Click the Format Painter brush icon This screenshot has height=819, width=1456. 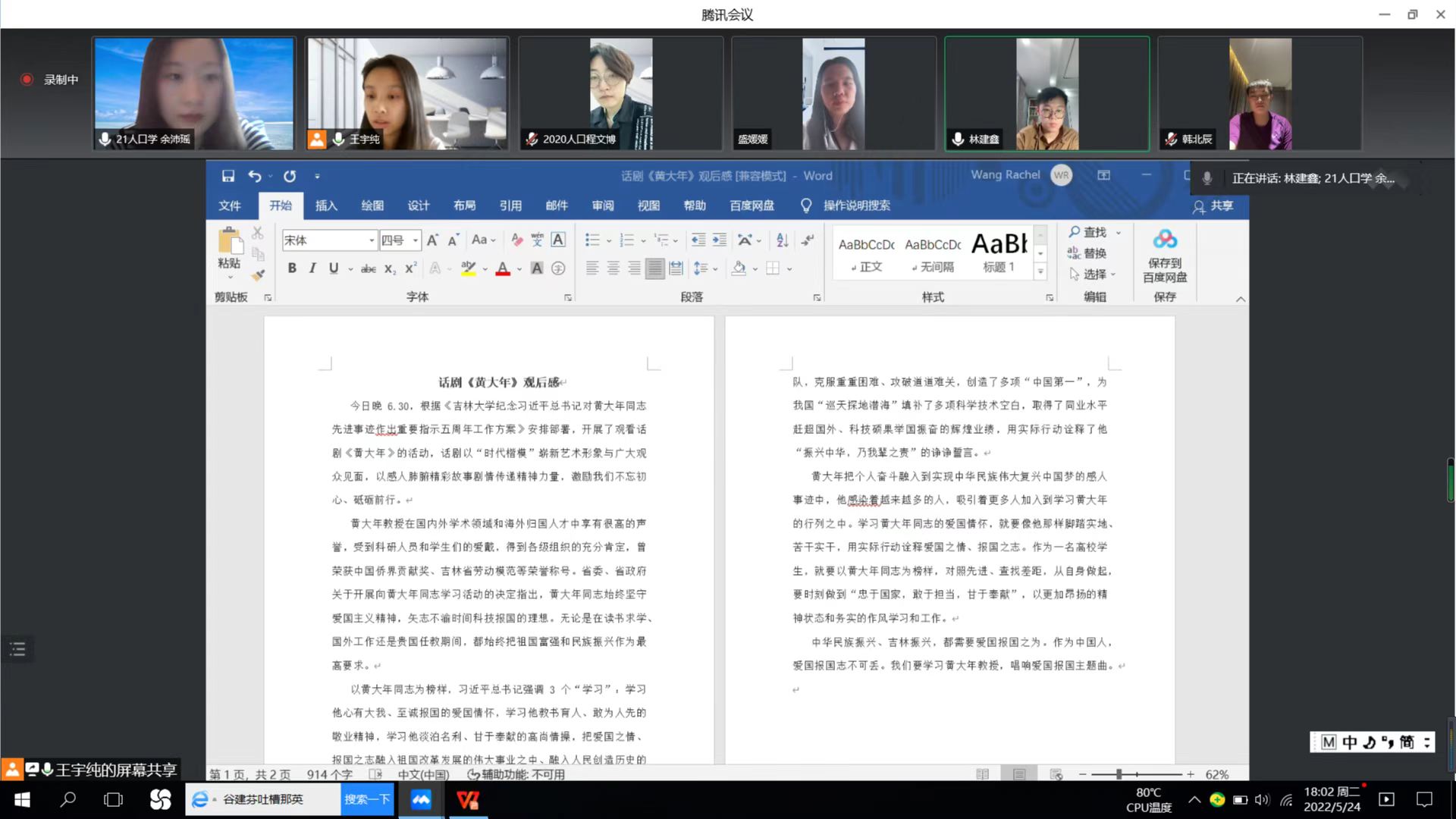pos(259,275)
